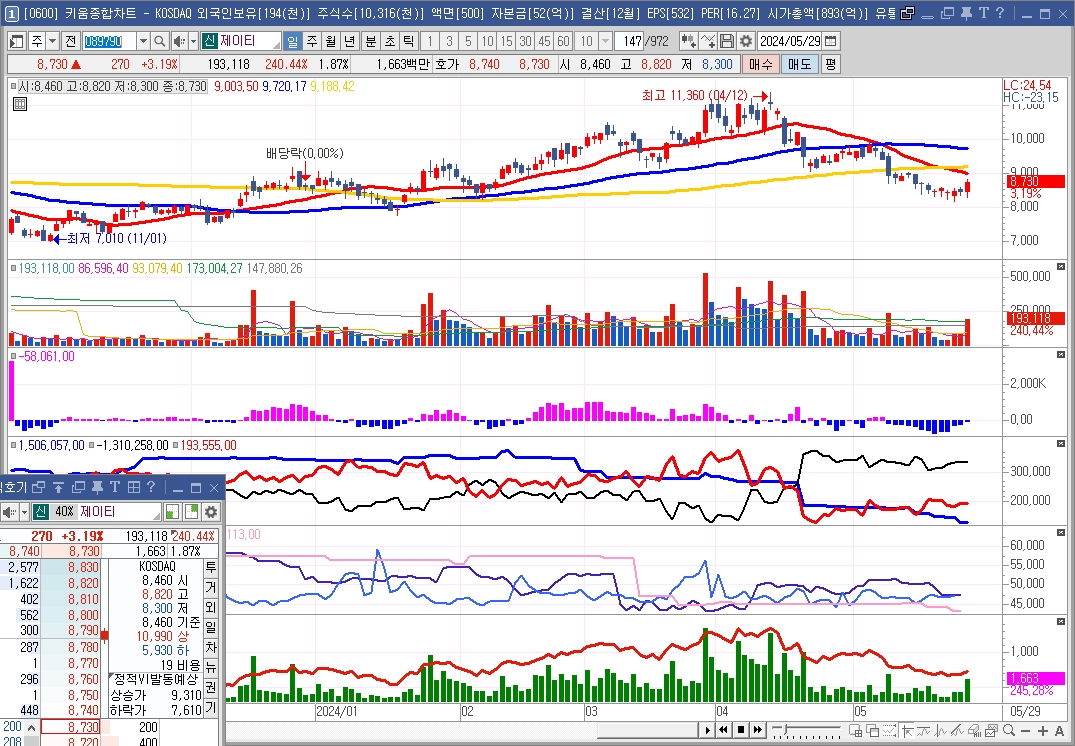Pin the order book window with pushpin icon
Image resolution: width=1075 pixels, height=746 pixels.
tap(97, 487)
